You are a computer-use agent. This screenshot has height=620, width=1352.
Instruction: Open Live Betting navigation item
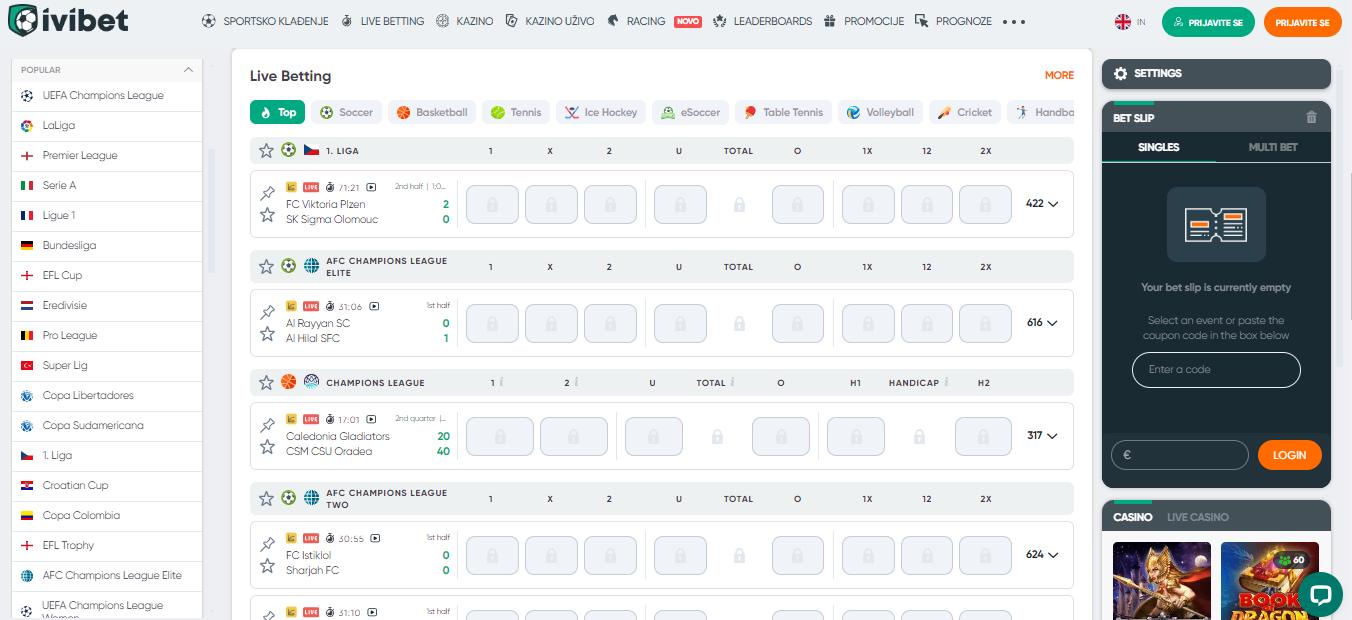(382, 21)
